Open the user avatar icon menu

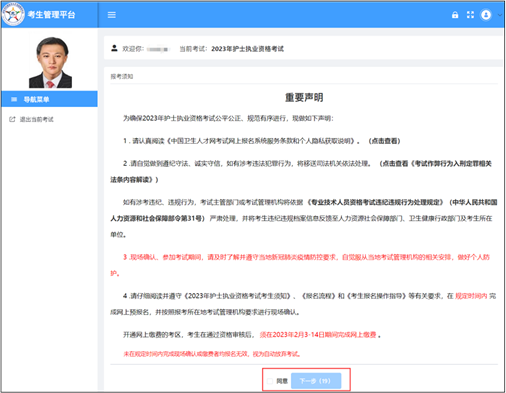486,15
